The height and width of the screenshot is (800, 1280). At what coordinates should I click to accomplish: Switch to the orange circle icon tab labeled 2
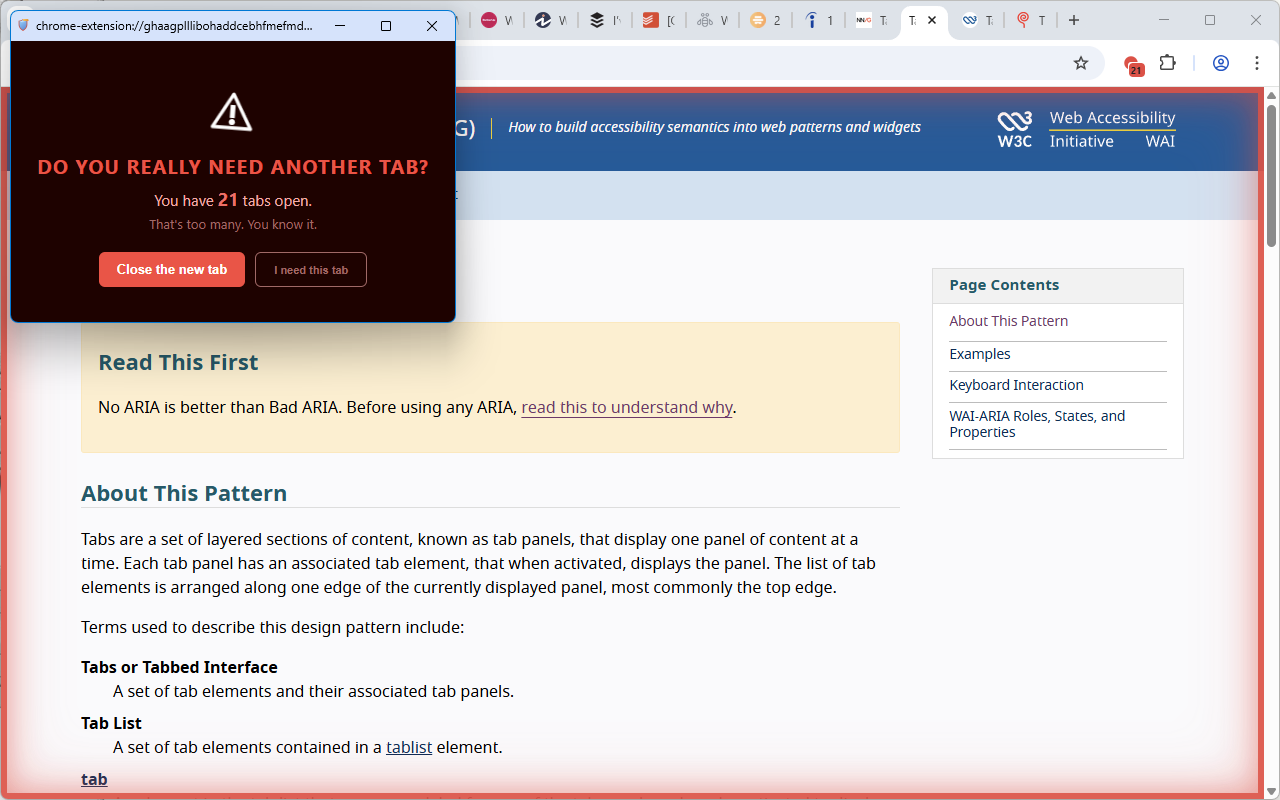[765, 20]
